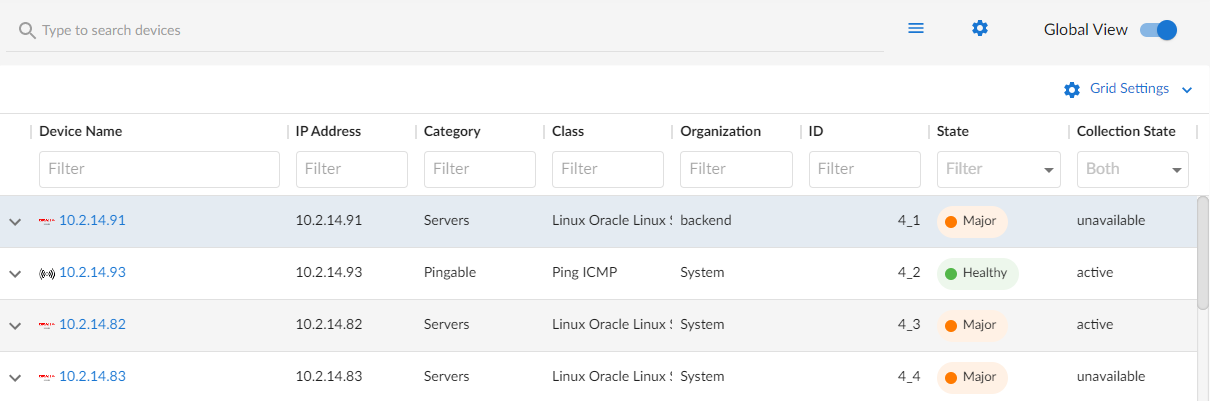This screenshot has width=1222, height=401.
Task: Click the hamburger menu icon
Action: [x=915, y=29]
